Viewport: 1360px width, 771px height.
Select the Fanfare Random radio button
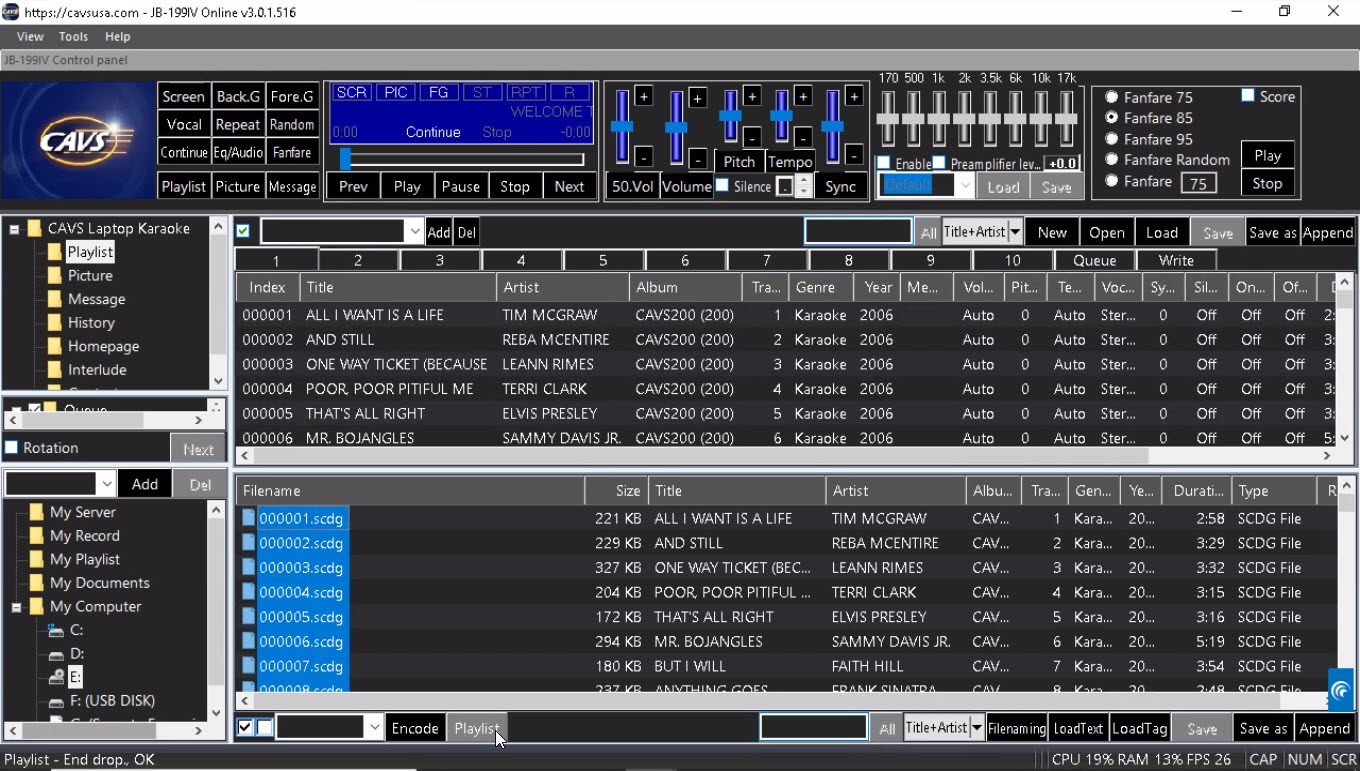[x=1111, y=159]
